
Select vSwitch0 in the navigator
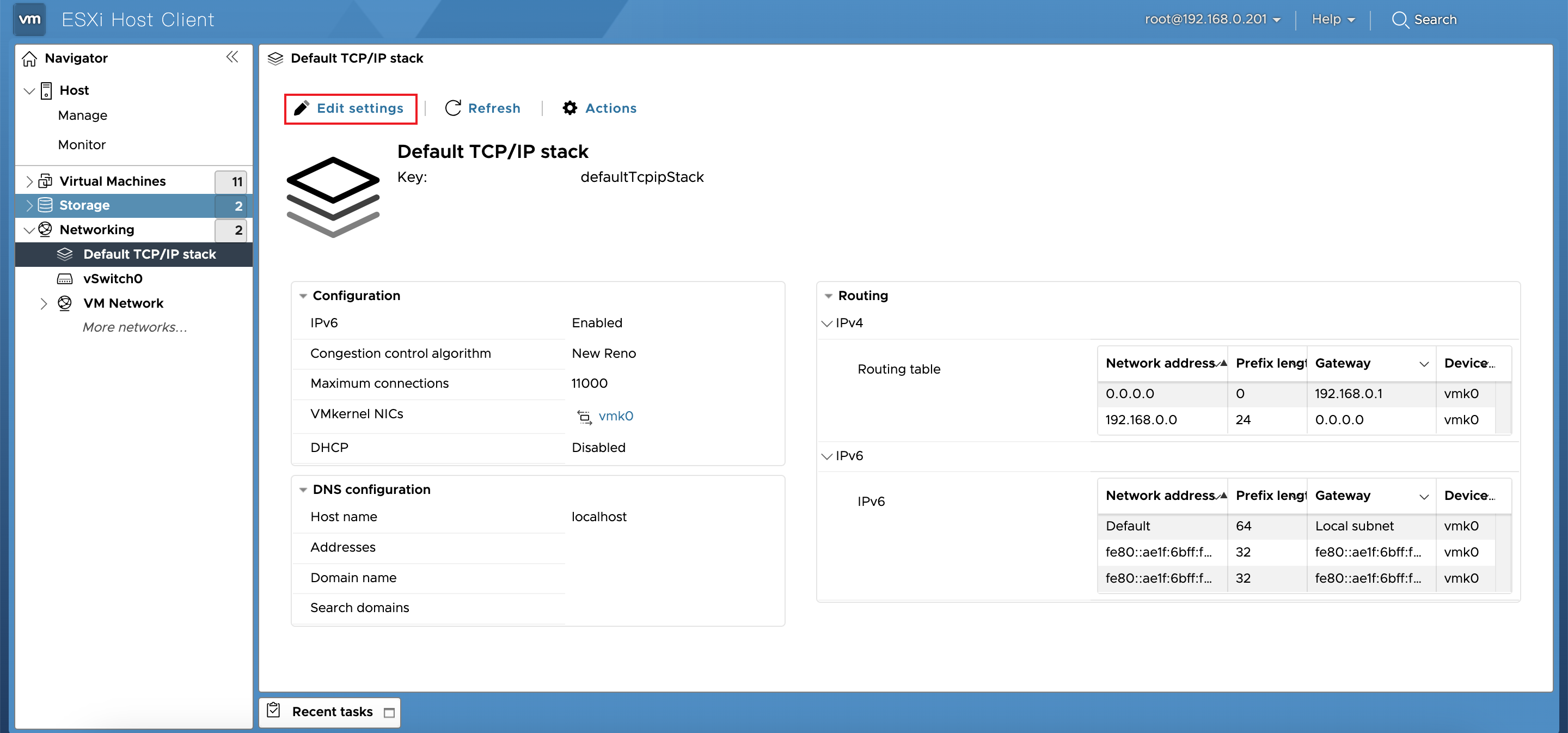113,279
